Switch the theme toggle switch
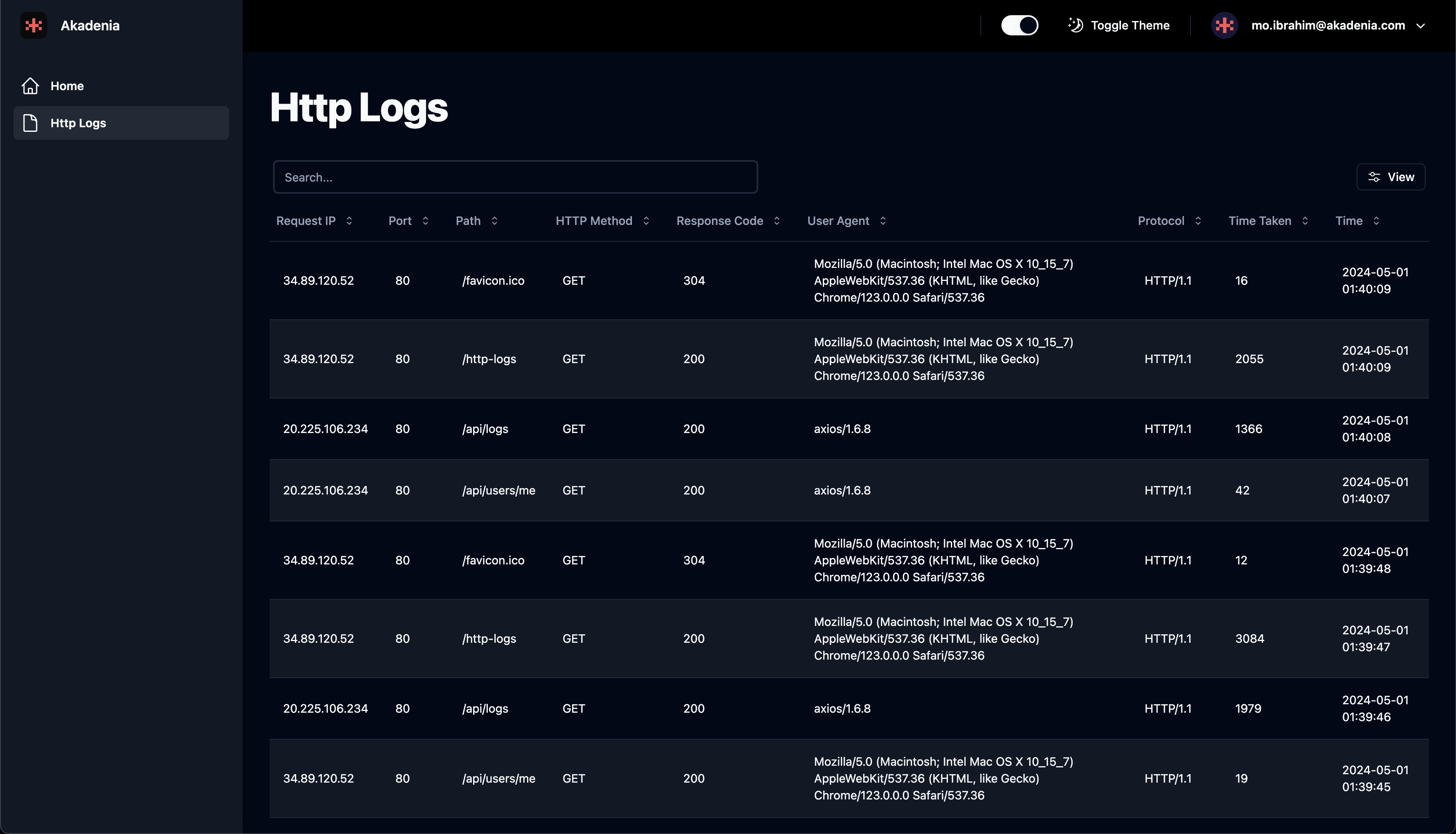 [1020, 25]
